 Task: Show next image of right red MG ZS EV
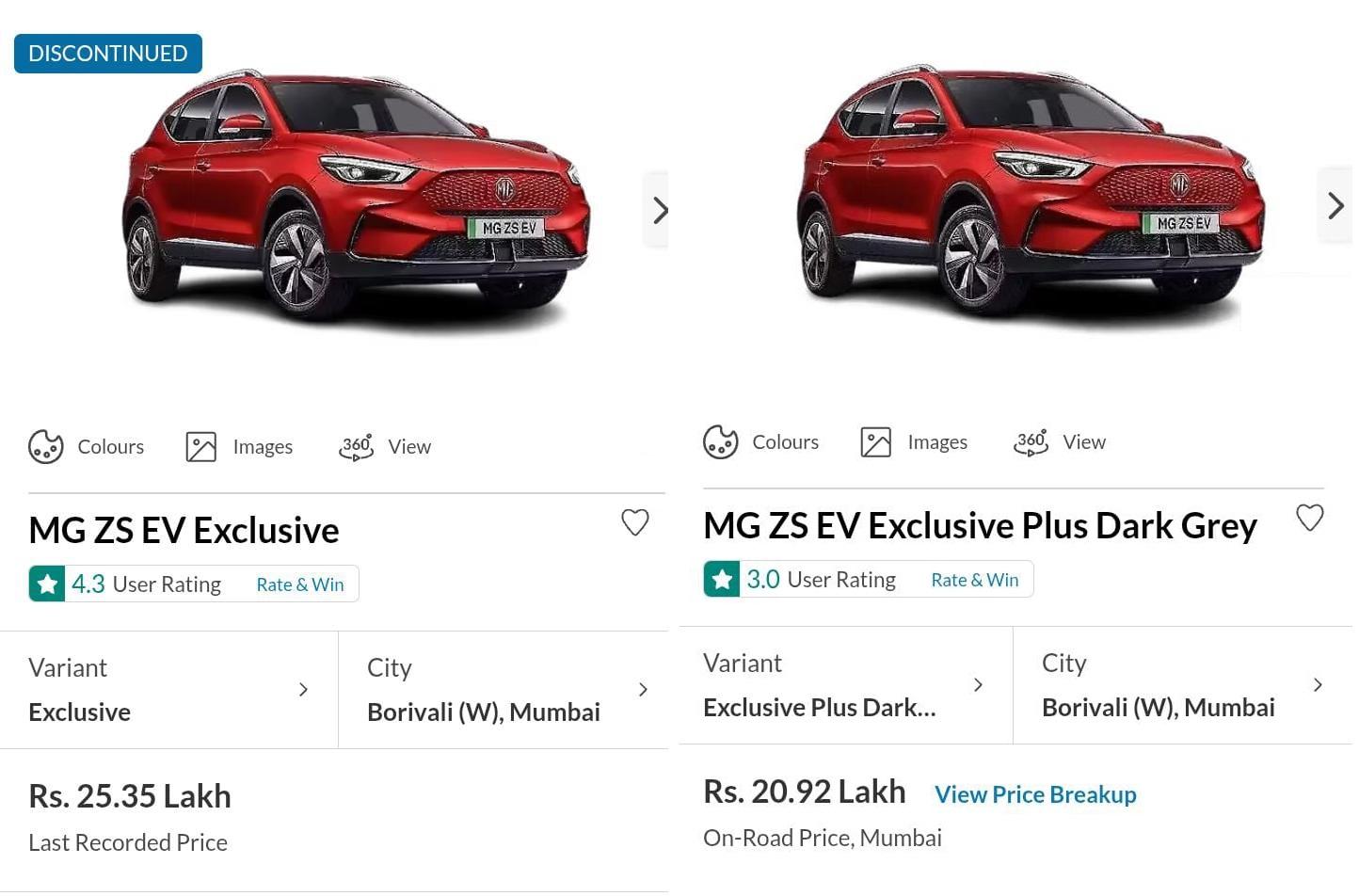[1335, 205]
